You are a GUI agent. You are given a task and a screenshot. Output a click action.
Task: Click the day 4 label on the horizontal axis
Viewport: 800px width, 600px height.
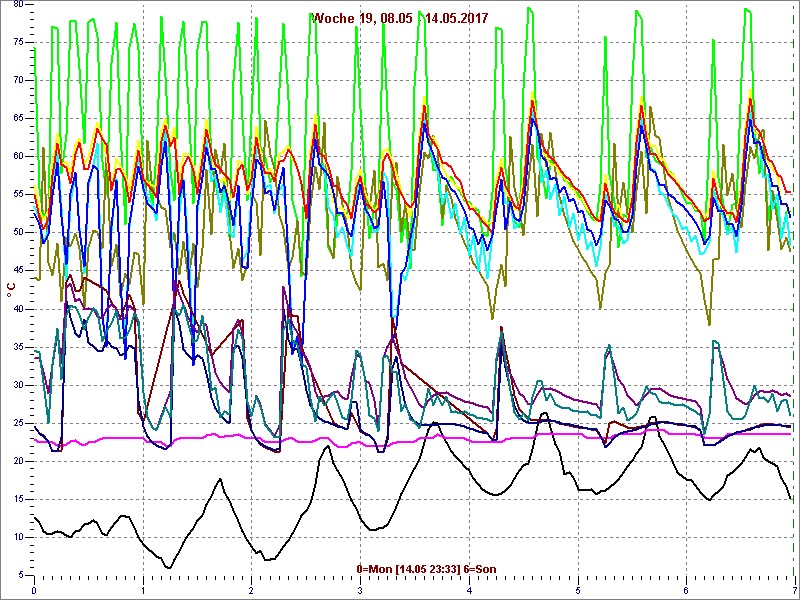click(469, 591)
